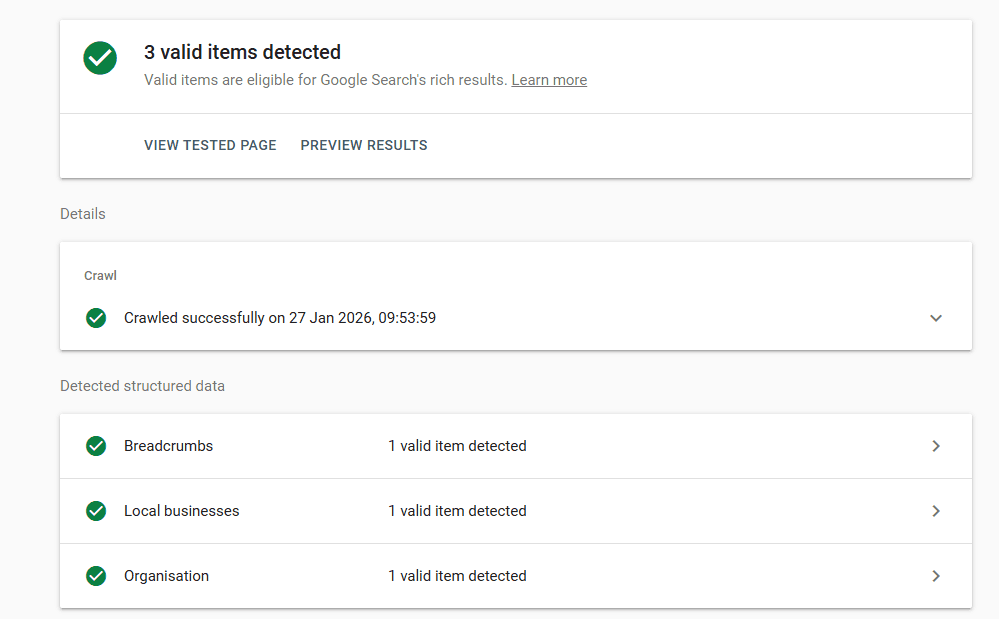Select the Organisation row label

pyautogui.click(x=166, y=576)
